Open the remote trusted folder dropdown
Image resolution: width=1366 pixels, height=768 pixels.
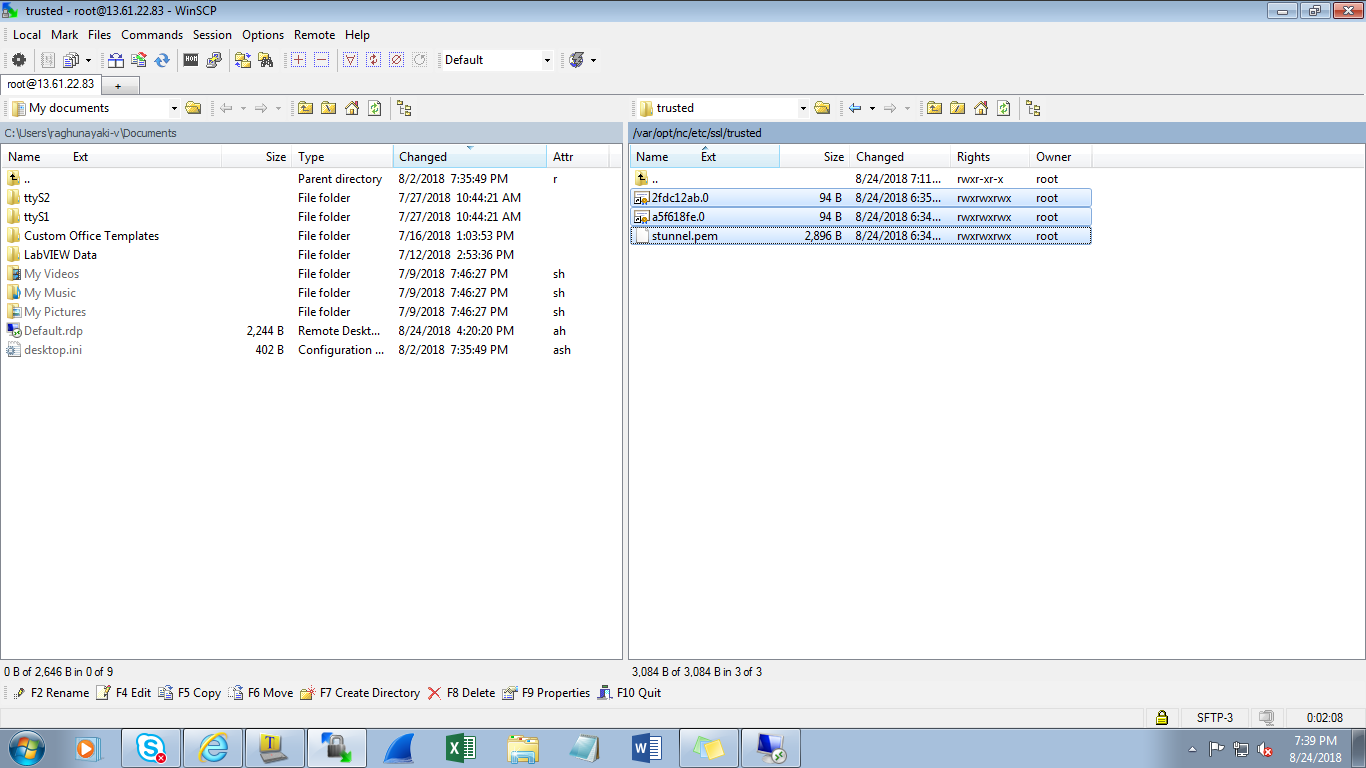pyautogui.click(x=803, y=108)
